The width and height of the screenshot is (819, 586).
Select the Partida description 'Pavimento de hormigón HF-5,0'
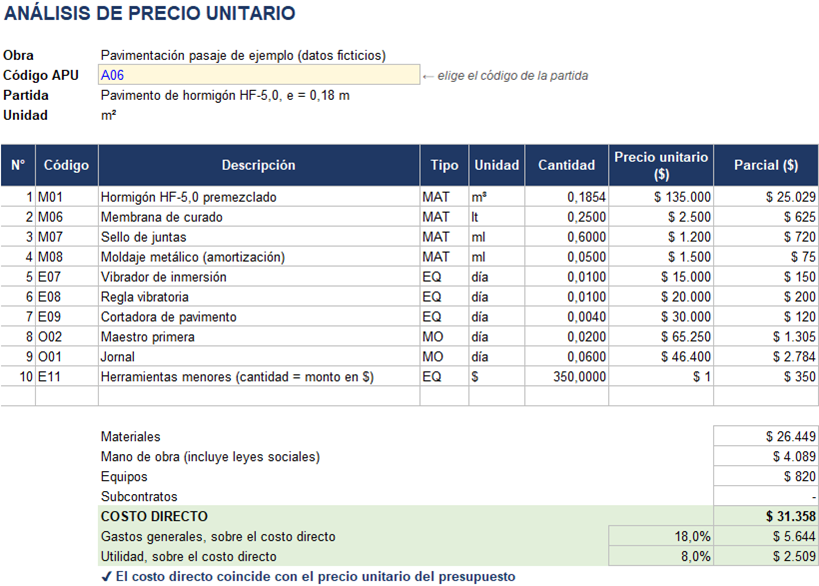225,96
